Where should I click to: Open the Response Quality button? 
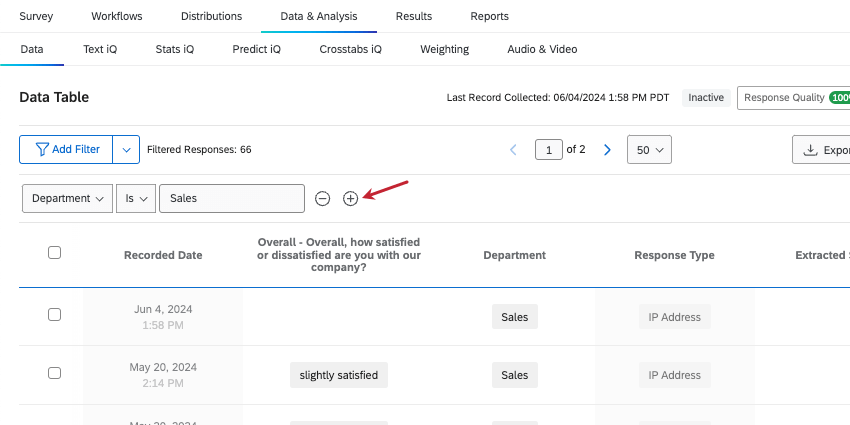tap(794, 98)
